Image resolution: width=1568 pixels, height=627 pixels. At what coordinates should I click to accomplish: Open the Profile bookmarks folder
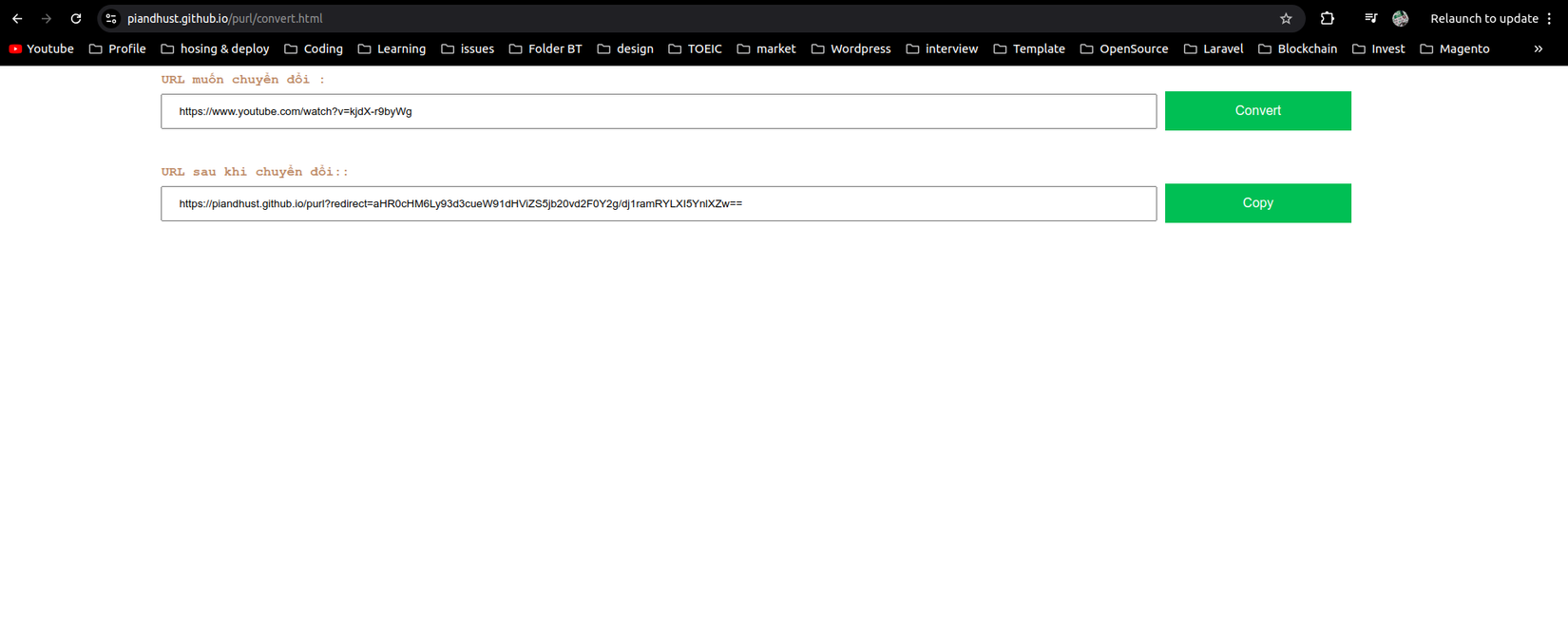click(118, 48)
